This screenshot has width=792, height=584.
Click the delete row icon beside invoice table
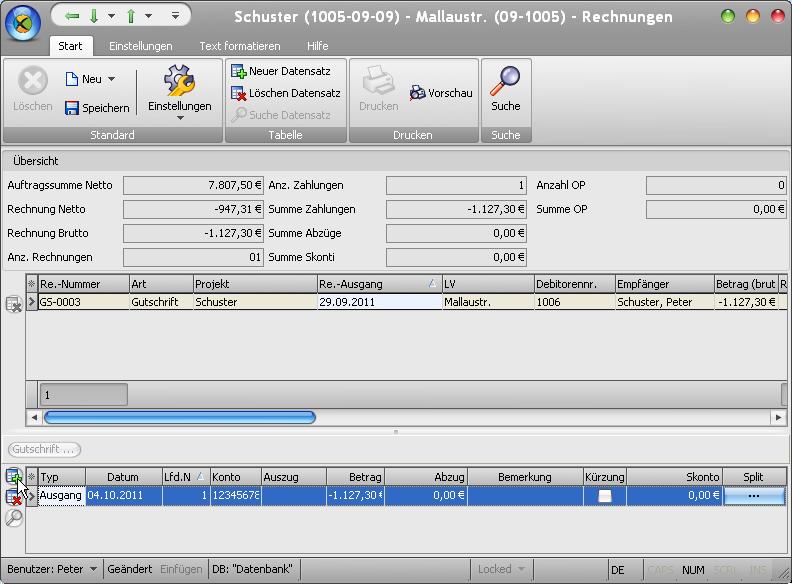tap(14, 305)
